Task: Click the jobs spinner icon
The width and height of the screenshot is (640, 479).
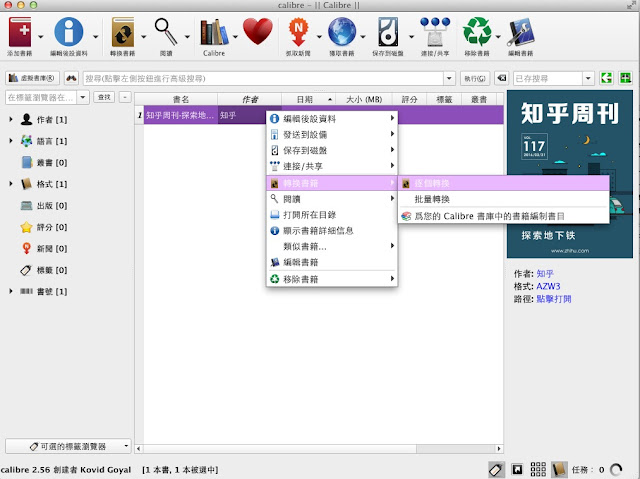Action: [616, 470]
